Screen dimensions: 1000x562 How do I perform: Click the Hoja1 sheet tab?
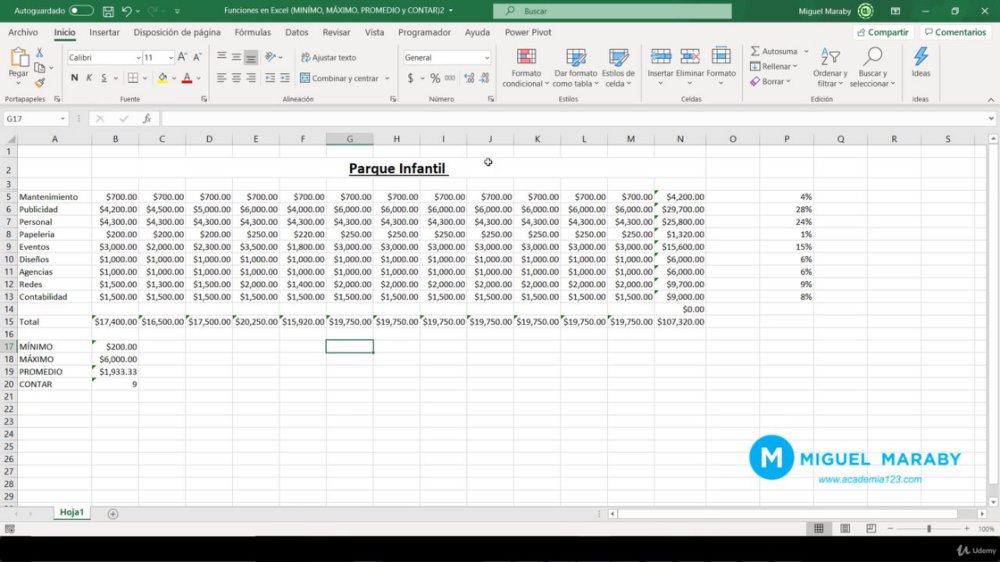(x=71, y=512)
